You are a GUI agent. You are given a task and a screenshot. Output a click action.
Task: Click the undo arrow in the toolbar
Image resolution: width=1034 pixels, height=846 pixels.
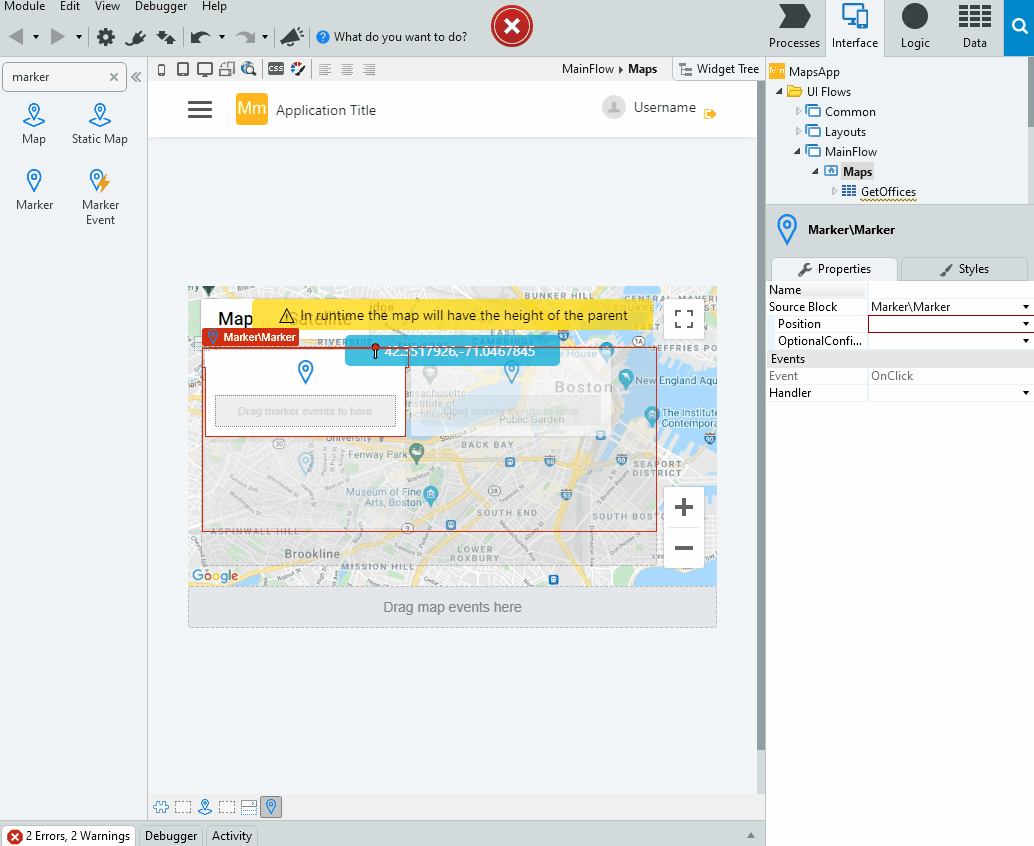[199, 36]
